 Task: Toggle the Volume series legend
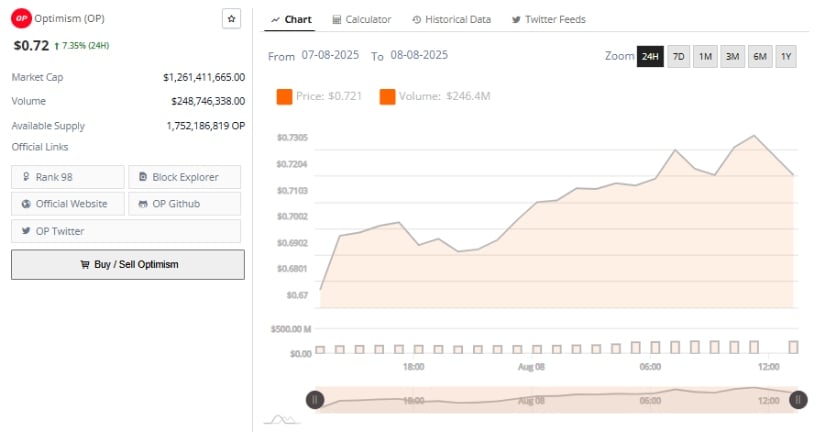pos(435,96)
